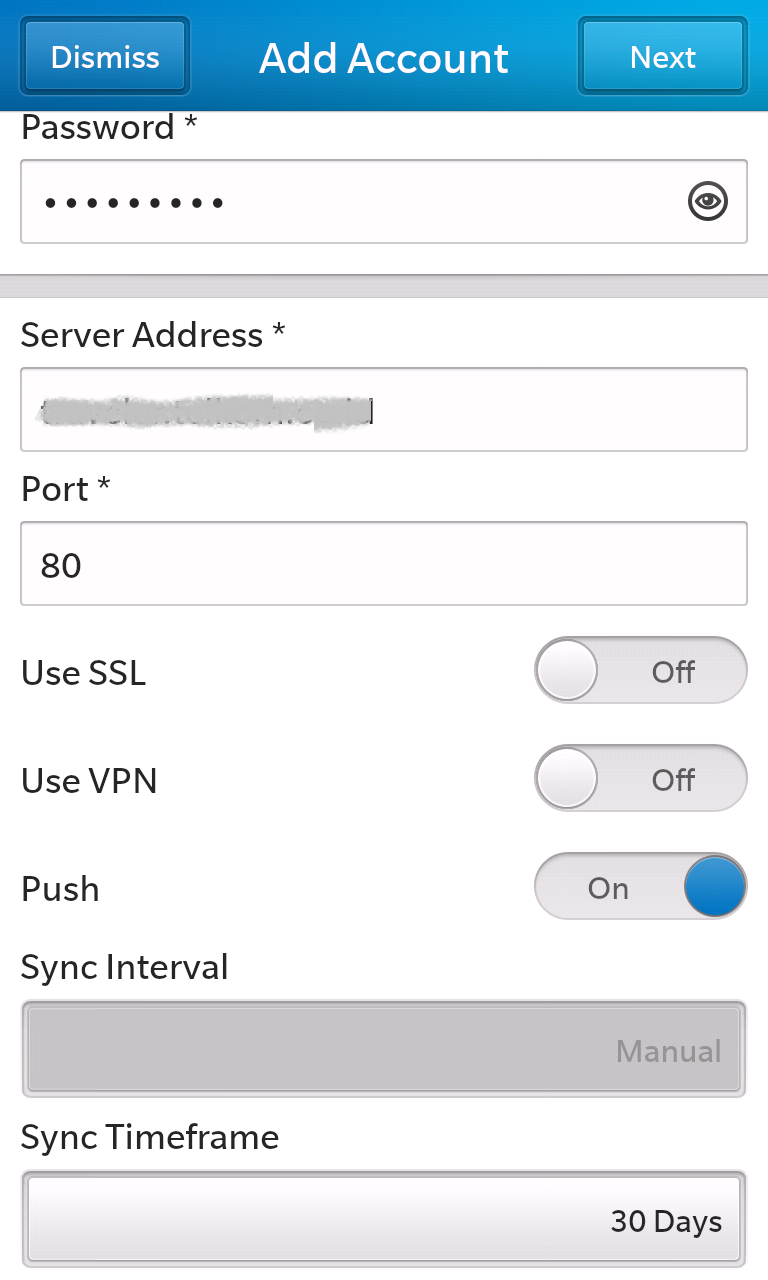Tap the Push label text
Image resolution: width=768 pixels, height=1280 pixels.
tap(60, 889)
